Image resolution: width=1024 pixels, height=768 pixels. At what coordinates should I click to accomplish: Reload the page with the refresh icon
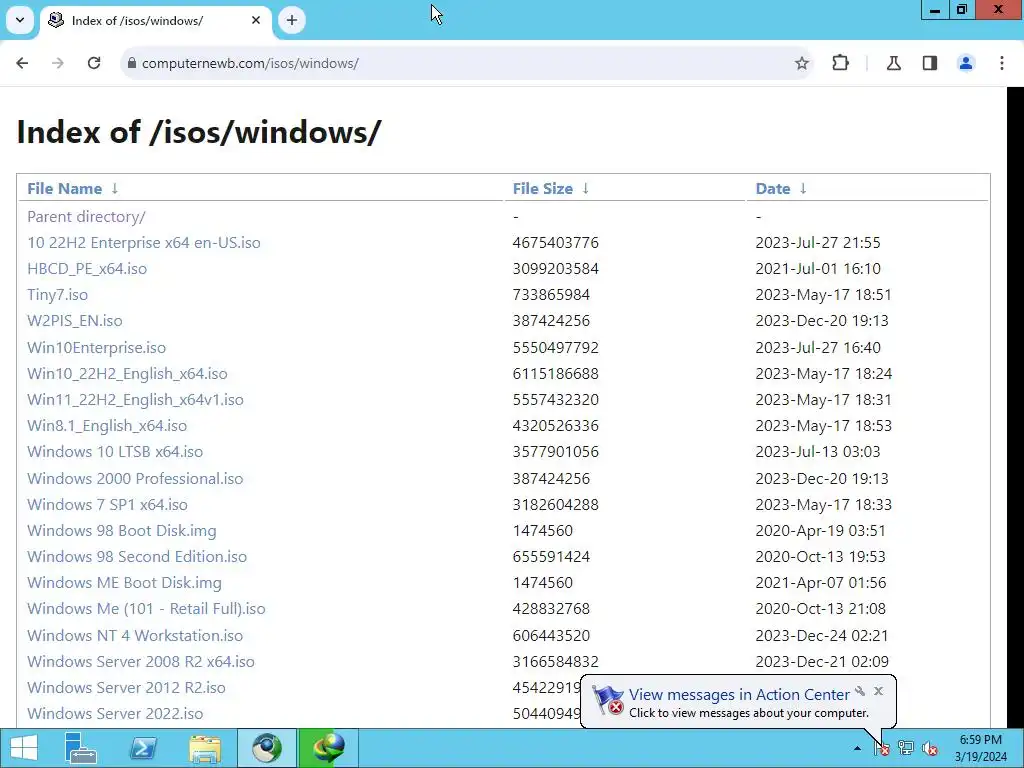[94, 63]
